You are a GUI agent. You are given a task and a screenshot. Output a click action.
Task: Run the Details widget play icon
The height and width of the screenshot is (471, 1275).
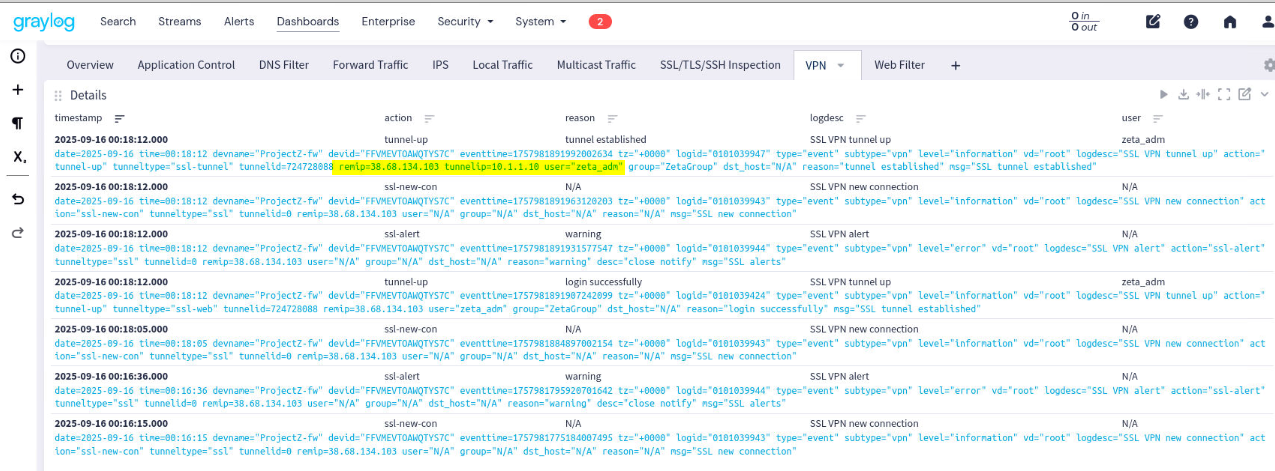pos(1164,95)
